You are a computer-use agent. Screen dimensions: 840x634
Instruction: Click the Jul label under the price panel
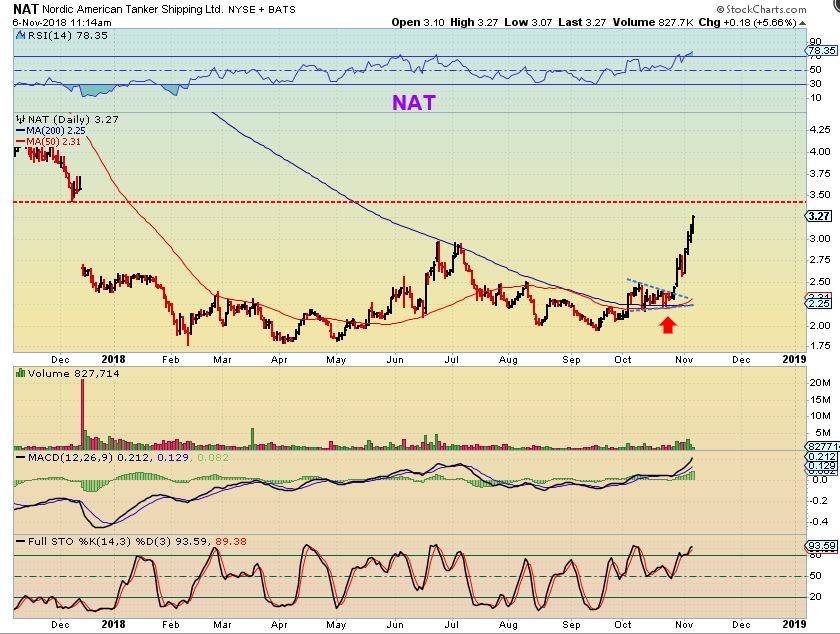[x=452, y=360]
